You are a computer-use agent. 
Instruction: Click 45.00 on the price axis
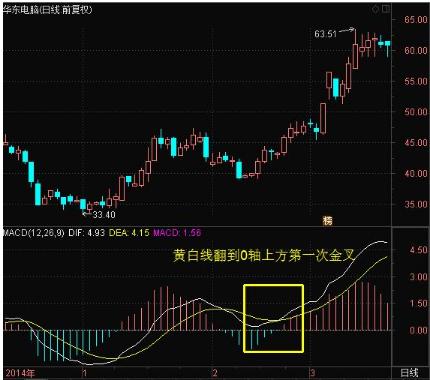[x=416, y=143]
